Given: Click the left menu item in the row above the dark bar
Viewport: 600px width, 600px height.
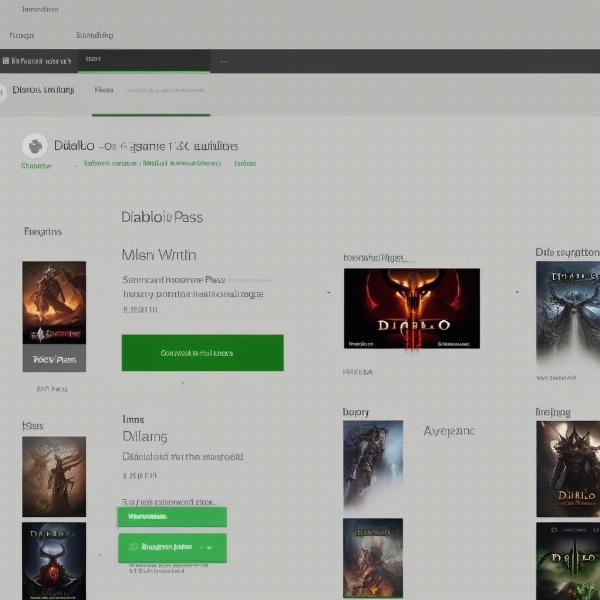Looking at the screenshot, I should point(22,36).
